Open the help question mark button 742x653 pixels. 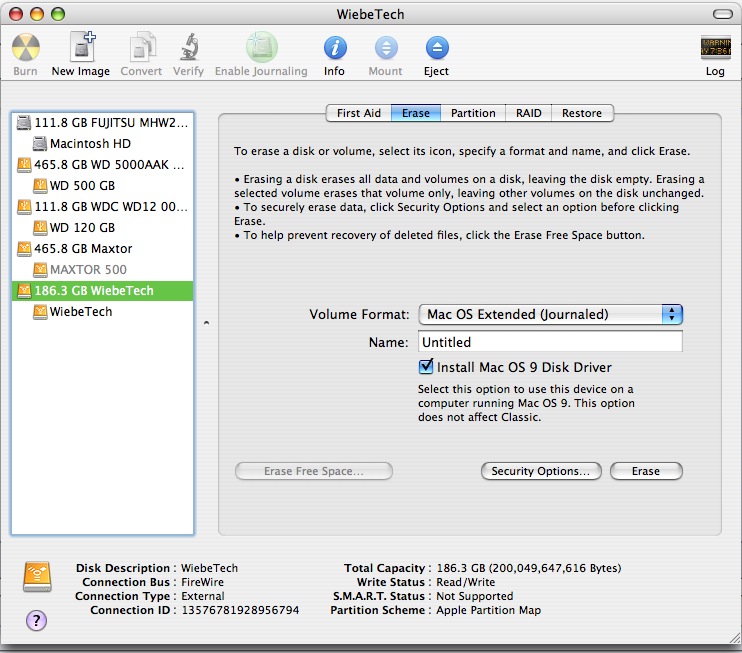coord(36,620)
